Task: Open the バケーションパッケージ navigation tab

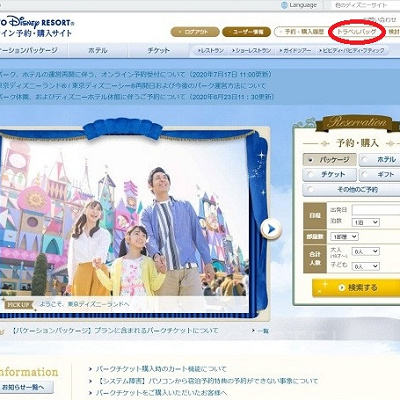Action: coord(33,50)
